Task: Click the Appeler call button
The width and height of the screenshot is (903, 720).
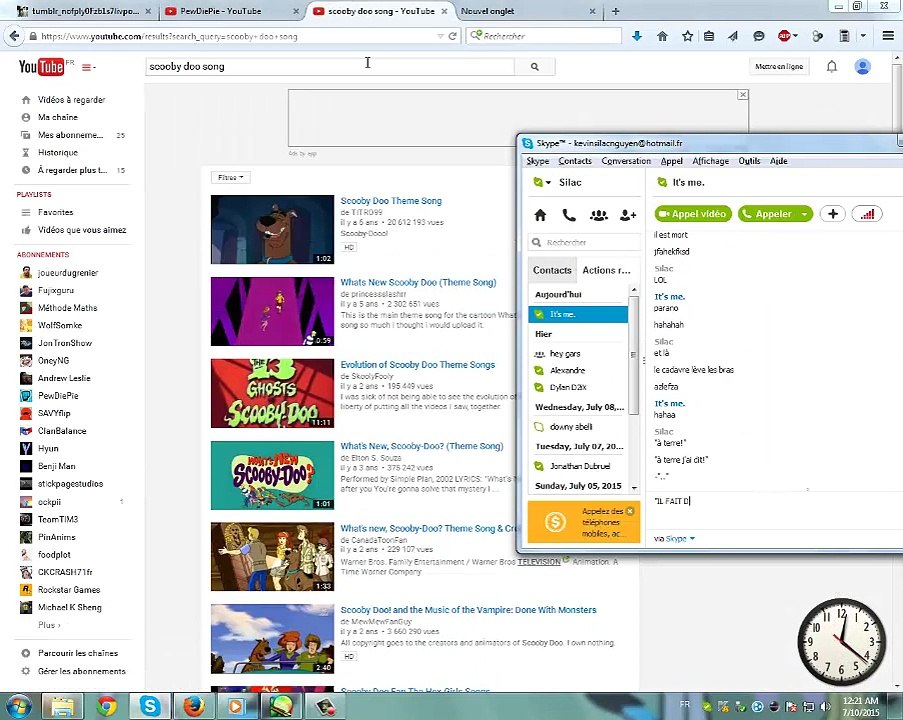Action: [x=768, y=214]
